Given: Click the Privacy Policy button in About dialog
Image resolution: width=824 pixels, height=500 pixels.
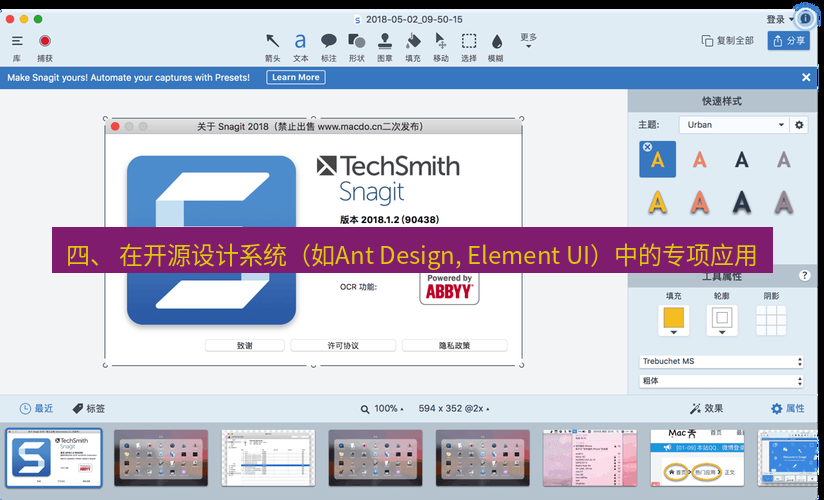Looking at the screenshot, I should pos(455,345).
